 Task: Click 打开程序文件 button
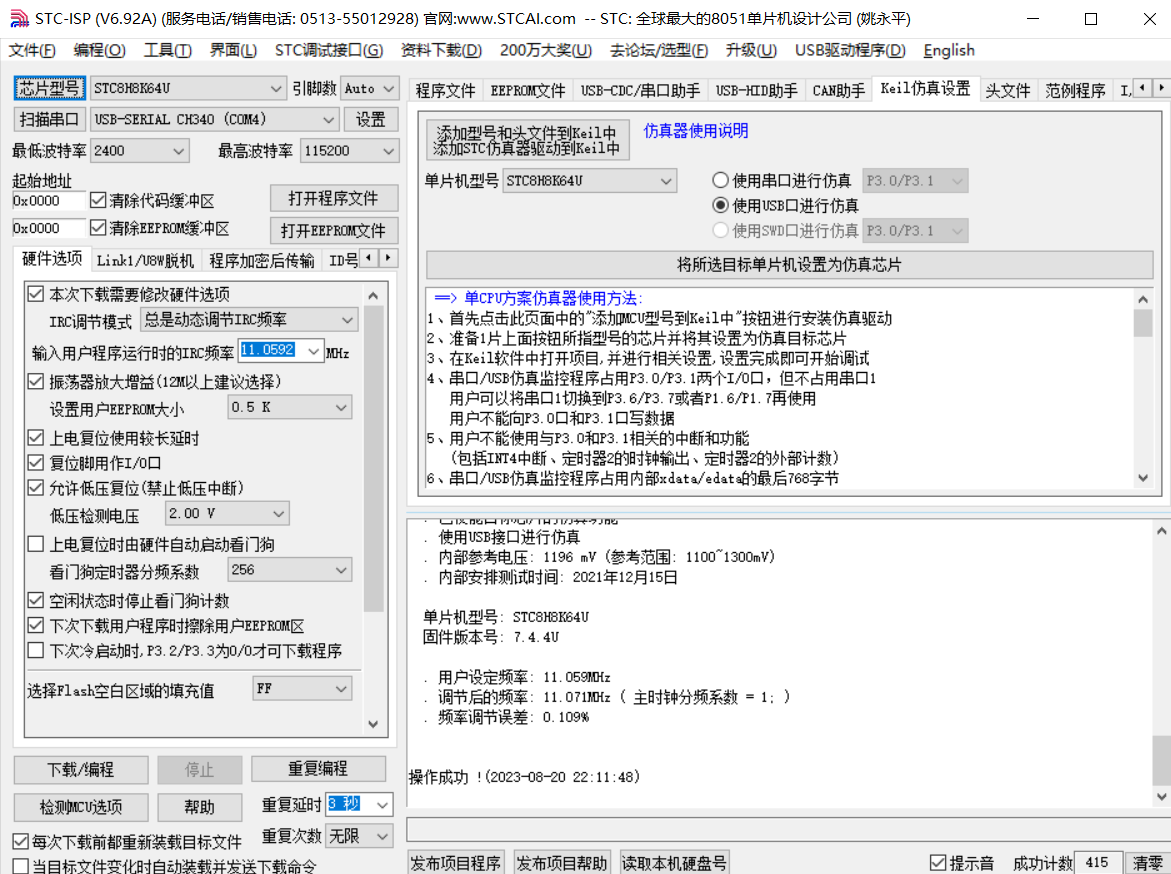334,198
